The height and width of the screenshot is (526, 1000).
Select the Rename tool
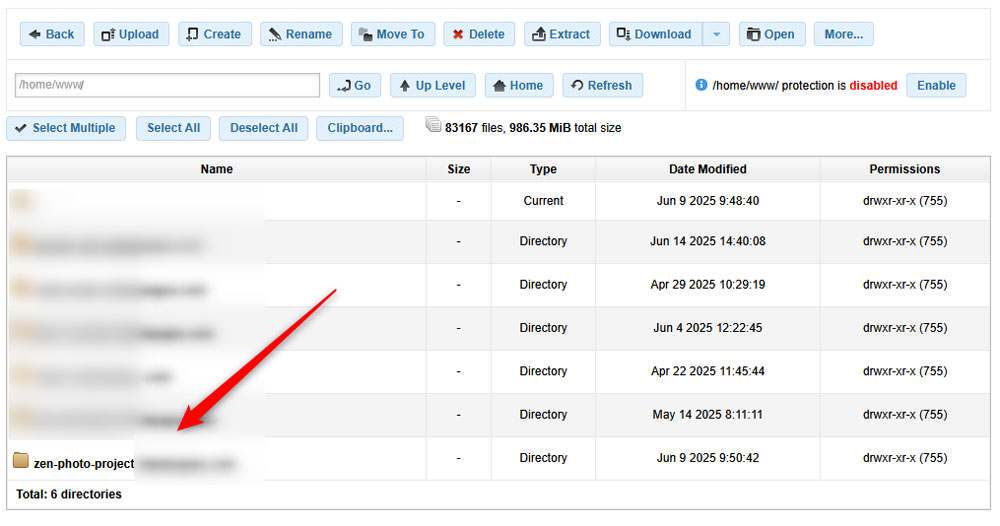(x=301, y=34)
